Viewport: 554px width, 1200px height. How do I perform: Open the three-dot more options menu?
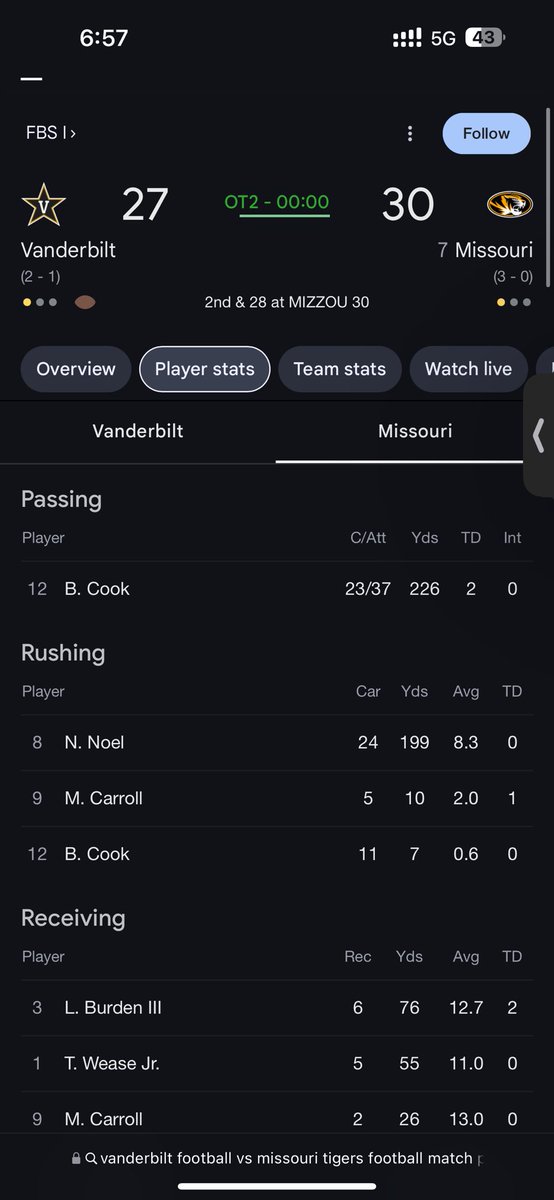(409, 134)
